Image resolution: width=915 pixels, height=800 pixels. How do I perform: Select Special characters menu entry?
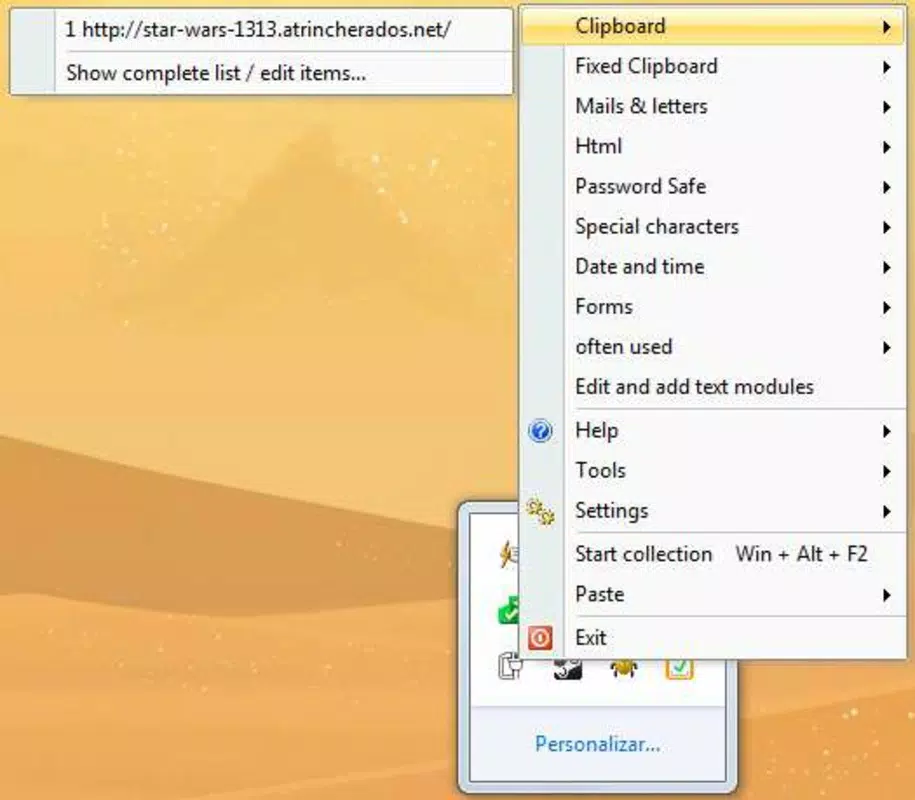click(713, 227)
